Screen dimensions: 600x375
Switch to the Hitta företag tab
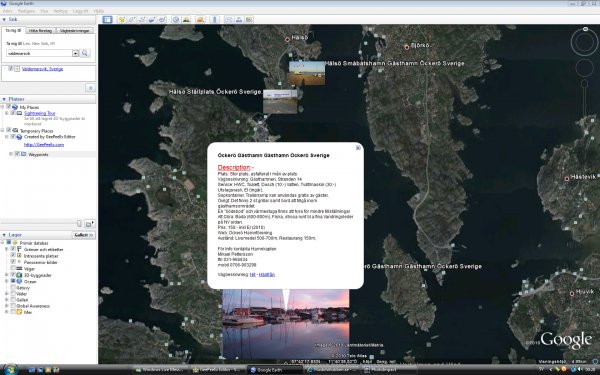(41, 31)
